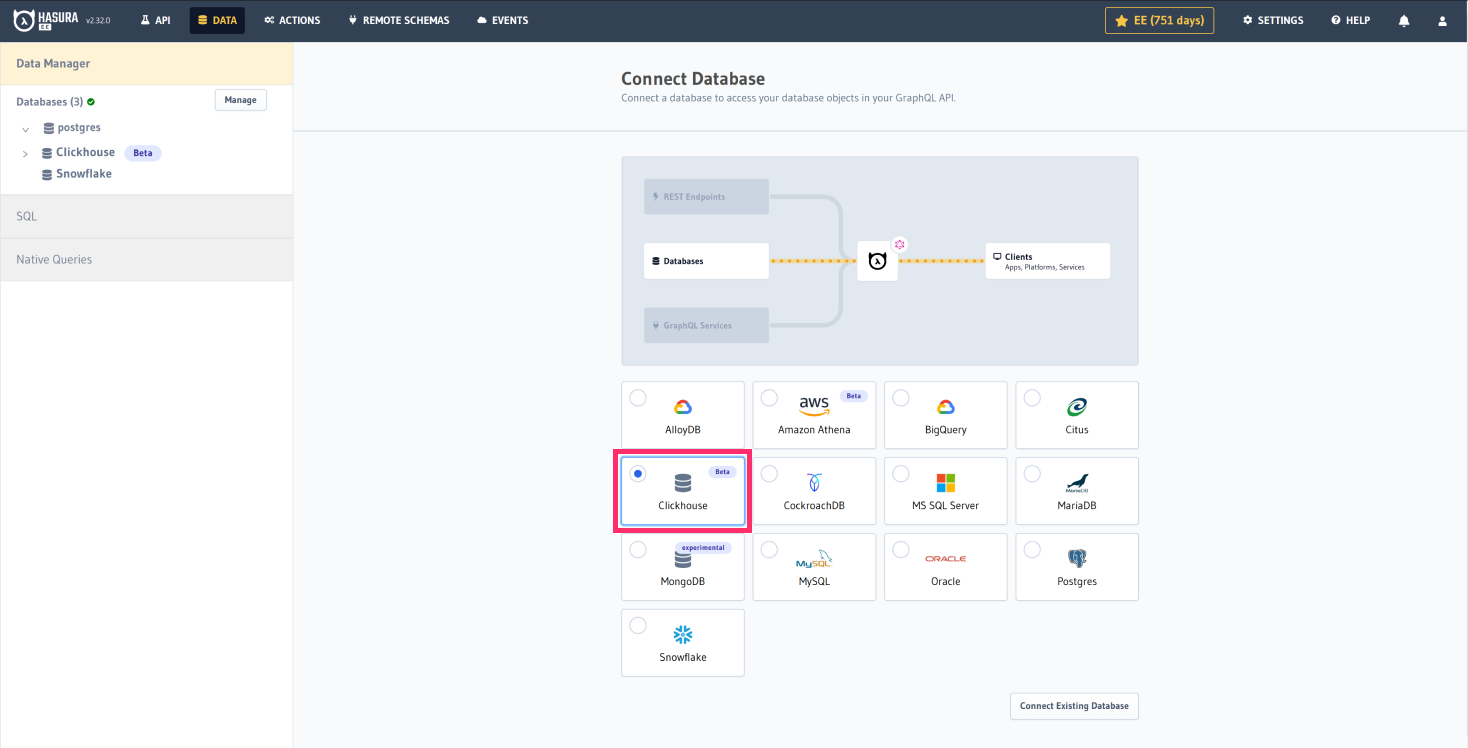Click the BigQuery logo icon

[x=945, y=407]
